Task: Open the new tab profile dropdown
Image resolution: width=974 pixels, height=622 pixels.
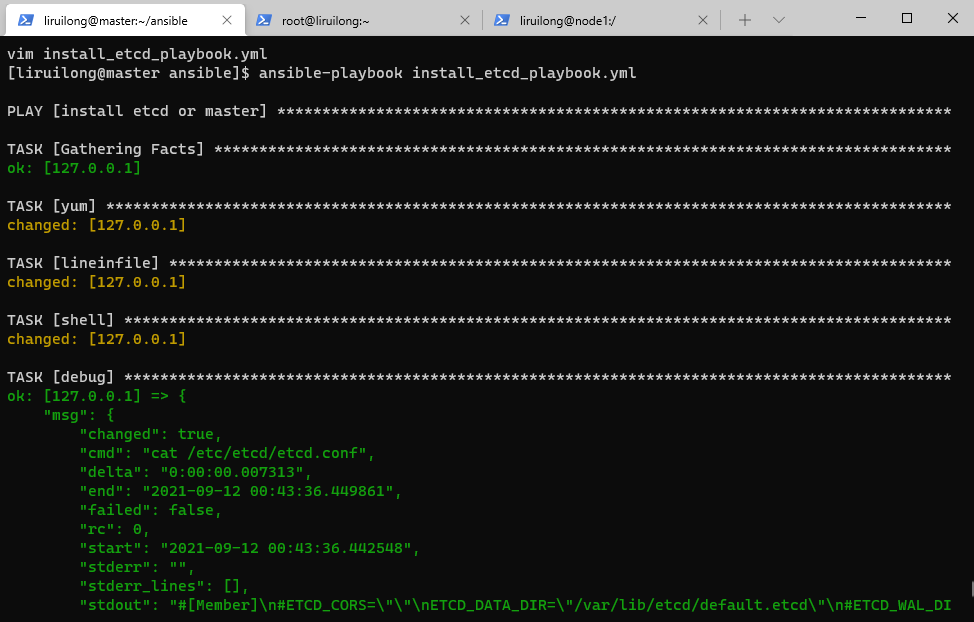Action: tap(779, 21)
